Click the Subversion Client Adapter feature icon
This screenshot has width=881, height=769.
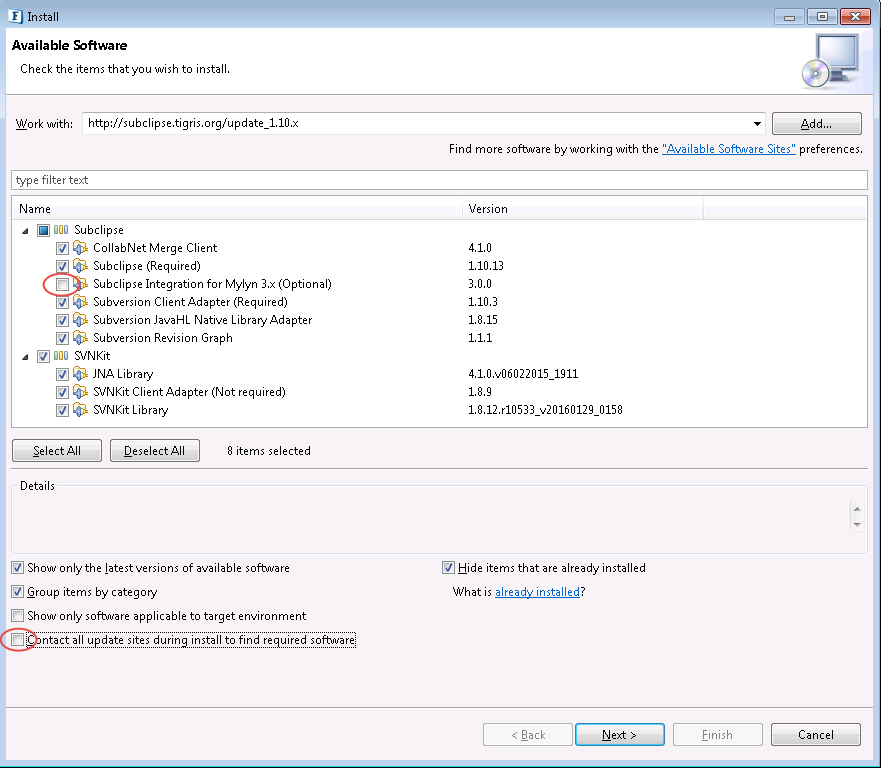pos(80,302)
